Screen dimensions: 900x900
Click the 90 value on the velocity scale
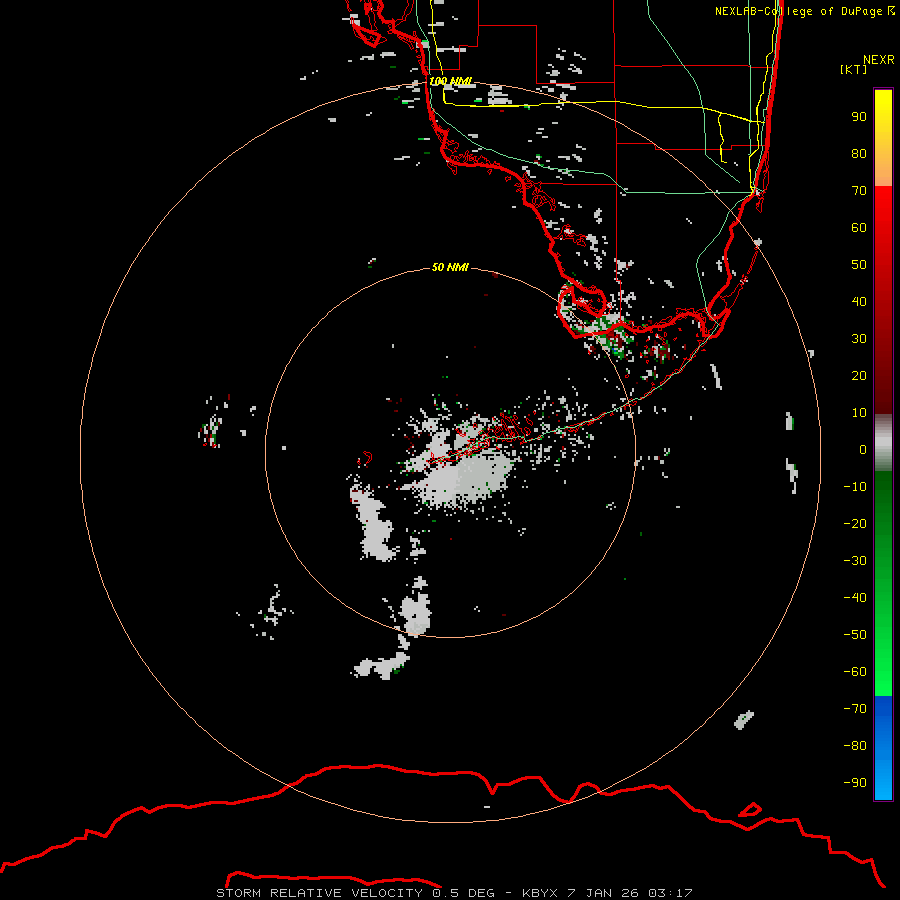(x=859, y=117)
